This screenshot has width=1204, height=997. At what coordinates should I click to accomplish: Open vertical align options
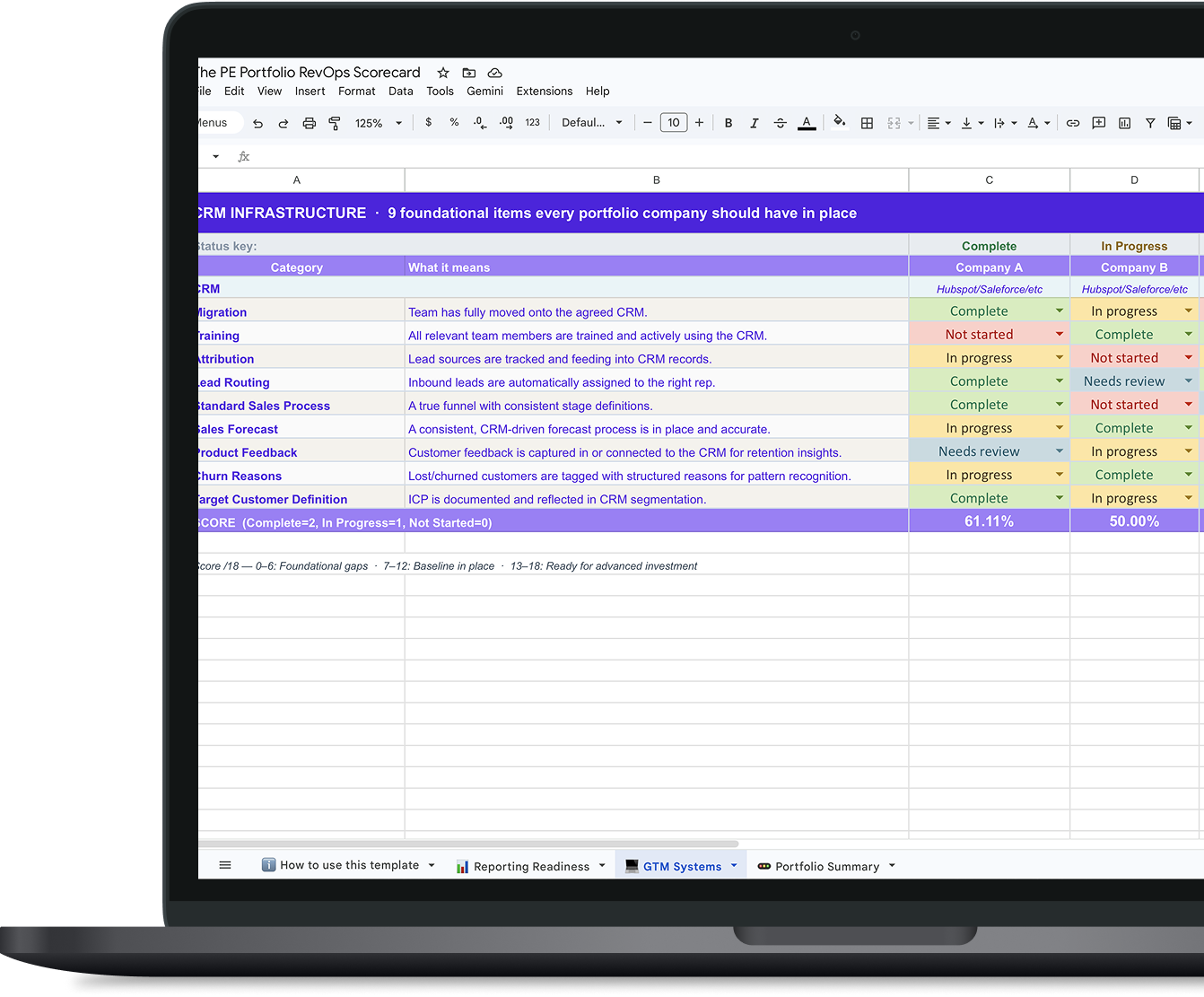[973, 123]
